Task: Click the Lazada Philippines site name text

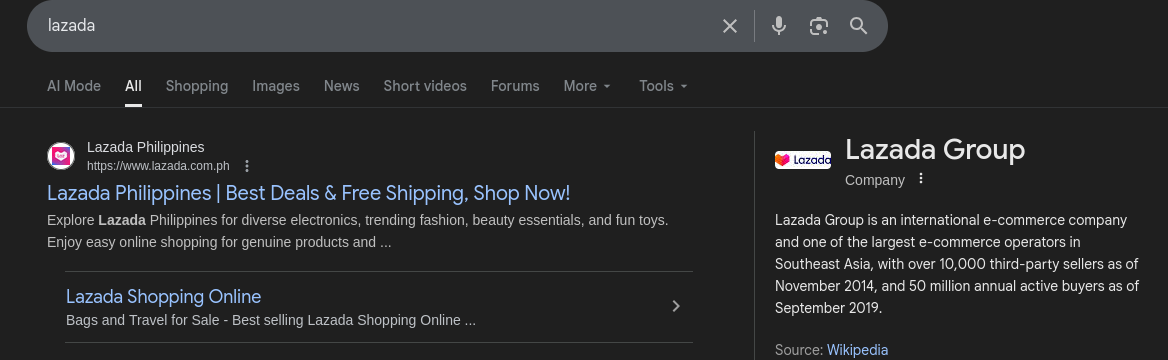Action: click(x=145, y=148)
